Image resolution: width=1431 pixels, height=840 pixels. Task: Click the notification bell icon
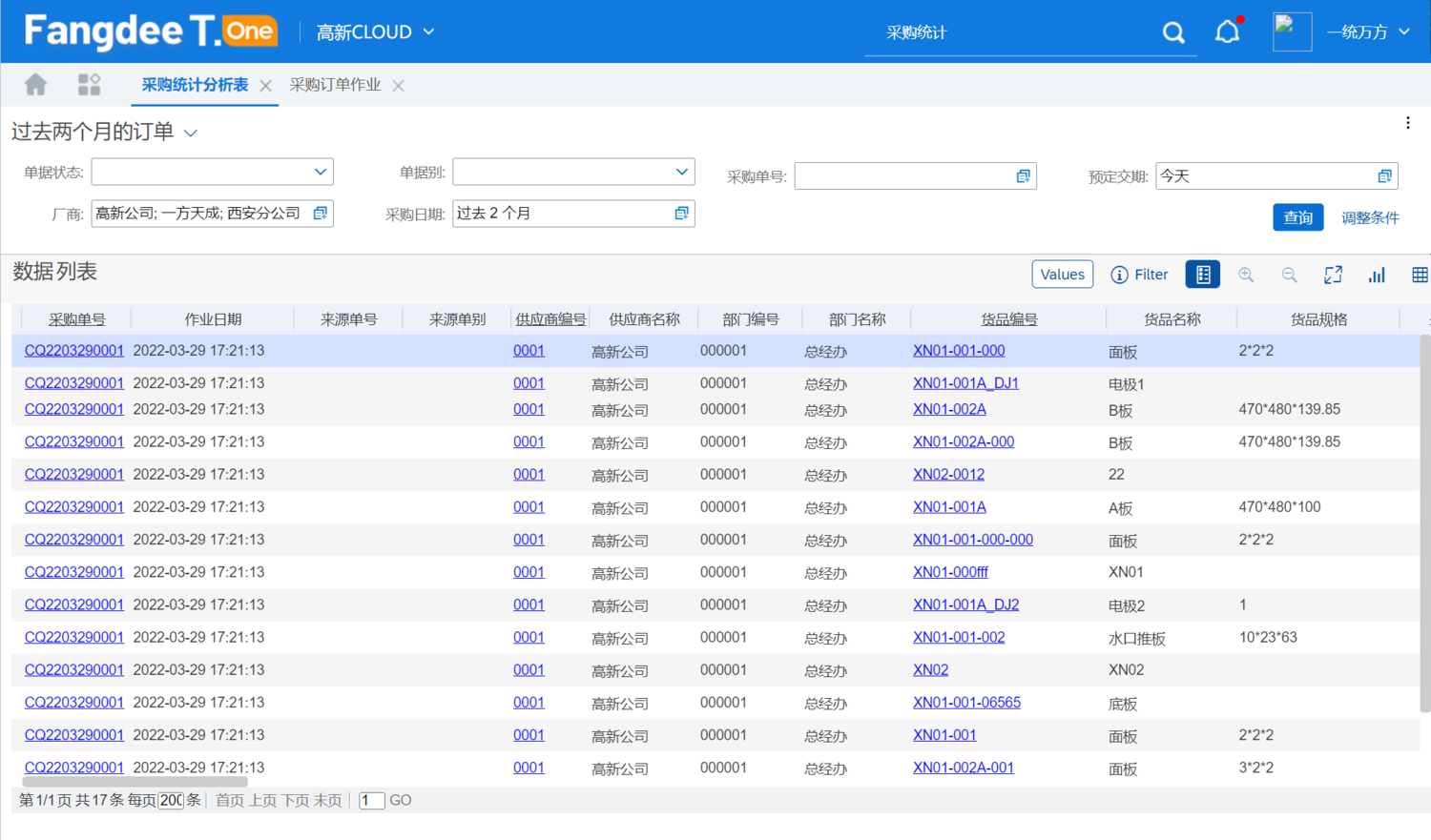click(1228, 30)
